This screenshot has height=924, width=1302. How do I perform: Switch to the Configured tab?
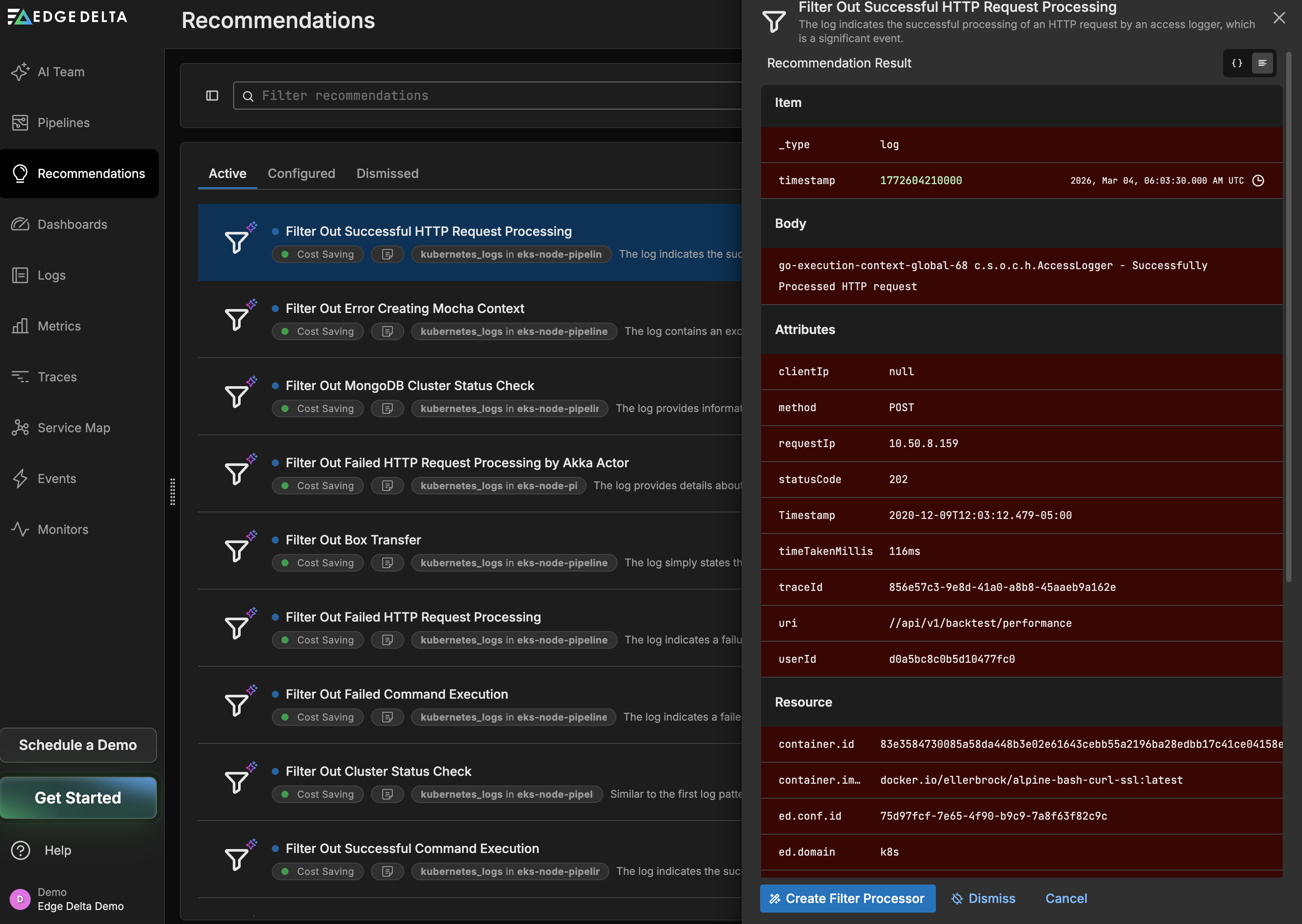[302, 174]
